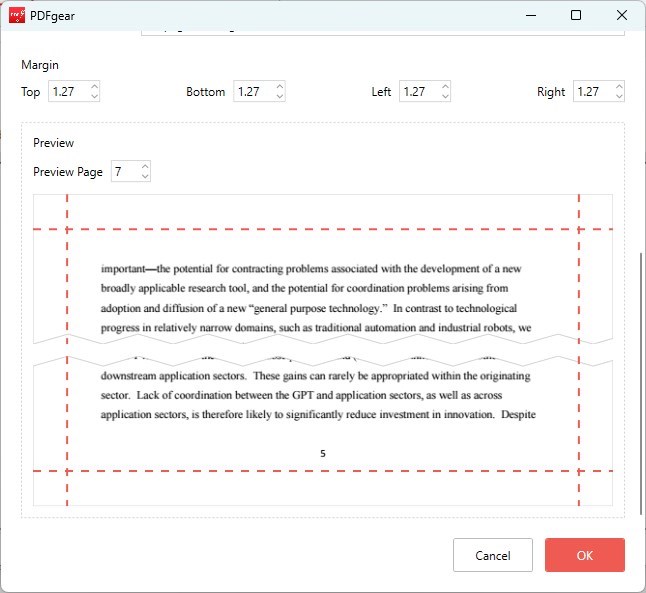Decrease the Bottom margin with down arrow
The height and width of the screenshot is (593, 646).
tap(280, 96)
